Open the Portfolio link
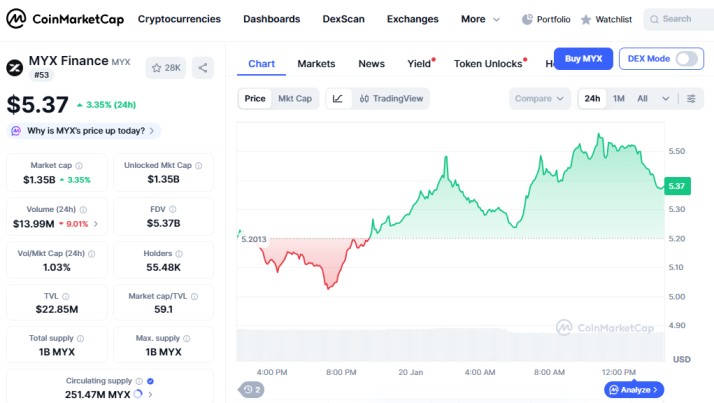Viewport: 714px width, 403px height. click(x=546, y=19)
